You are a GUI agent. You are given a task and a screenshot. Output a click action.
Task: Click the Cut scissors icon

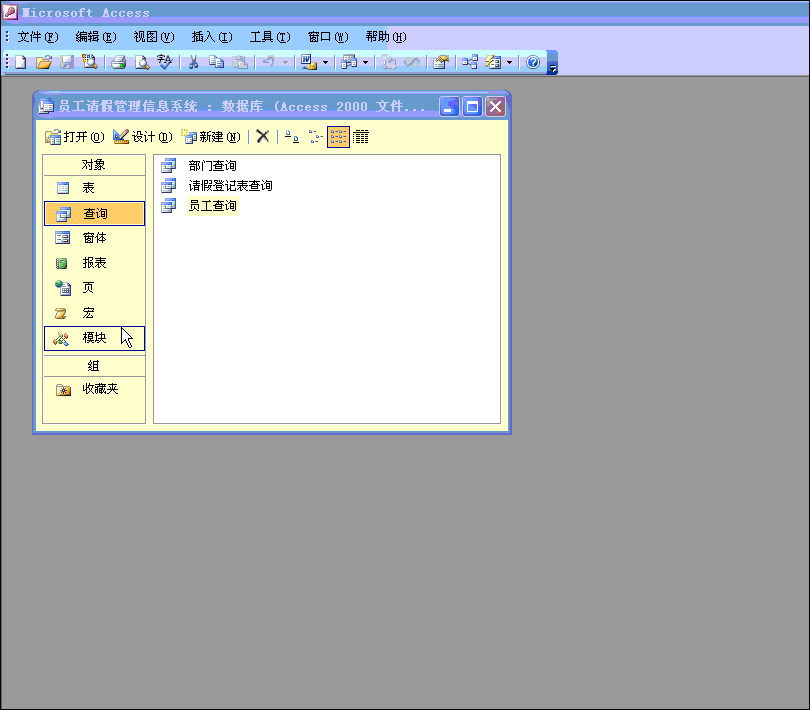[193, 63]
